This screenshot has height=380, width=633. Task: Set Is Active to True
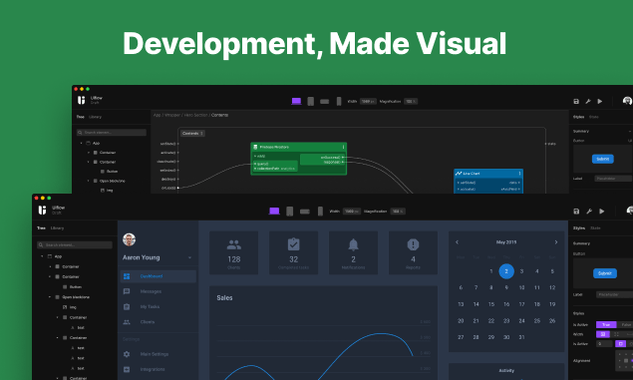(x=606, y=325)
